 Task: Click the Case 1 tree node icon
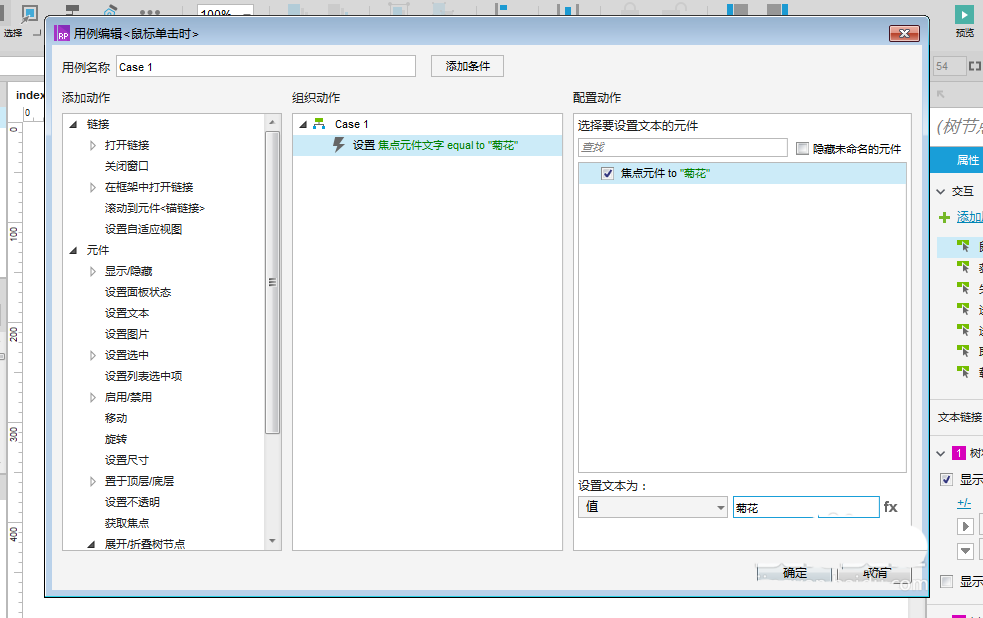[x=319, y=123]
